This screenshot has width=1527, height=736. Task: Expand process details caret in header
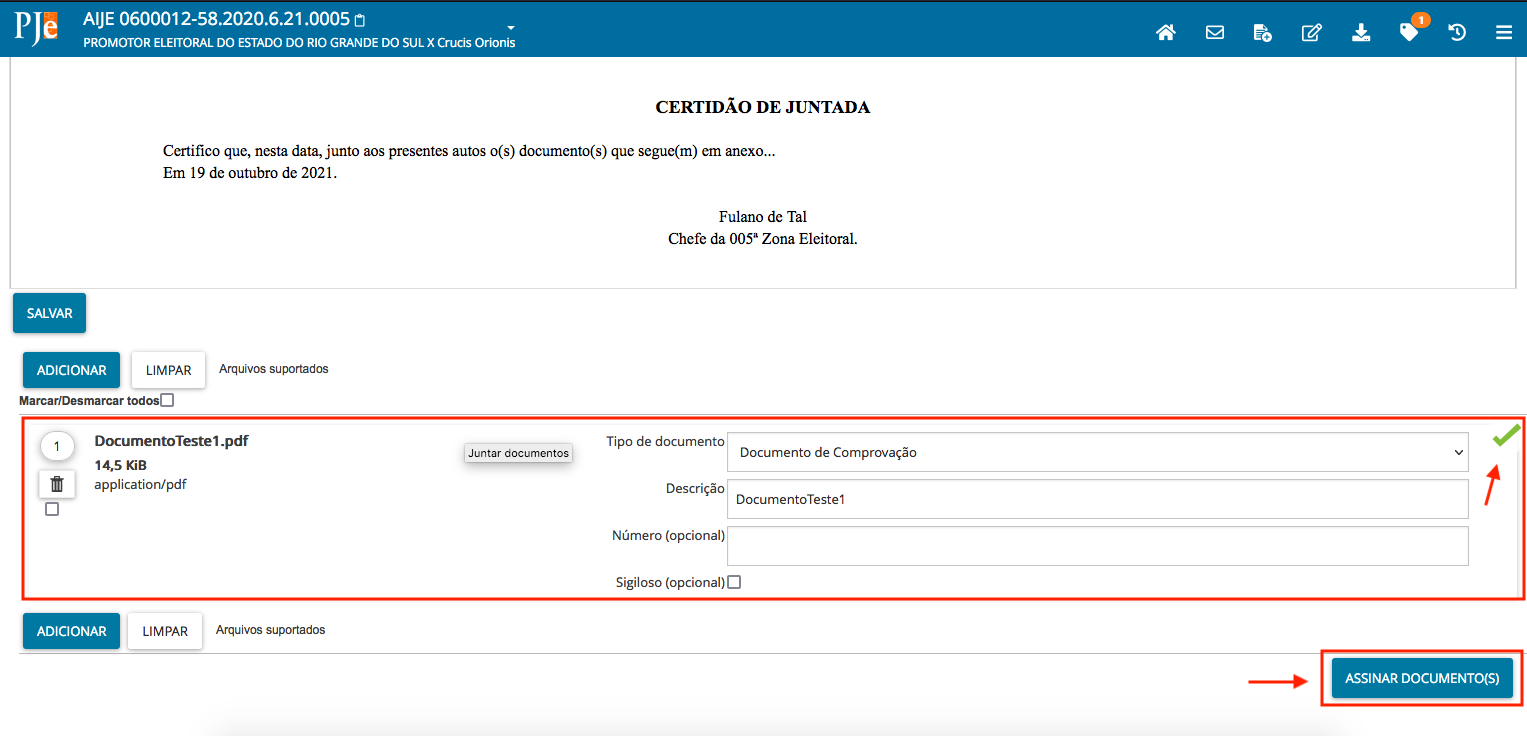point(510,27)
